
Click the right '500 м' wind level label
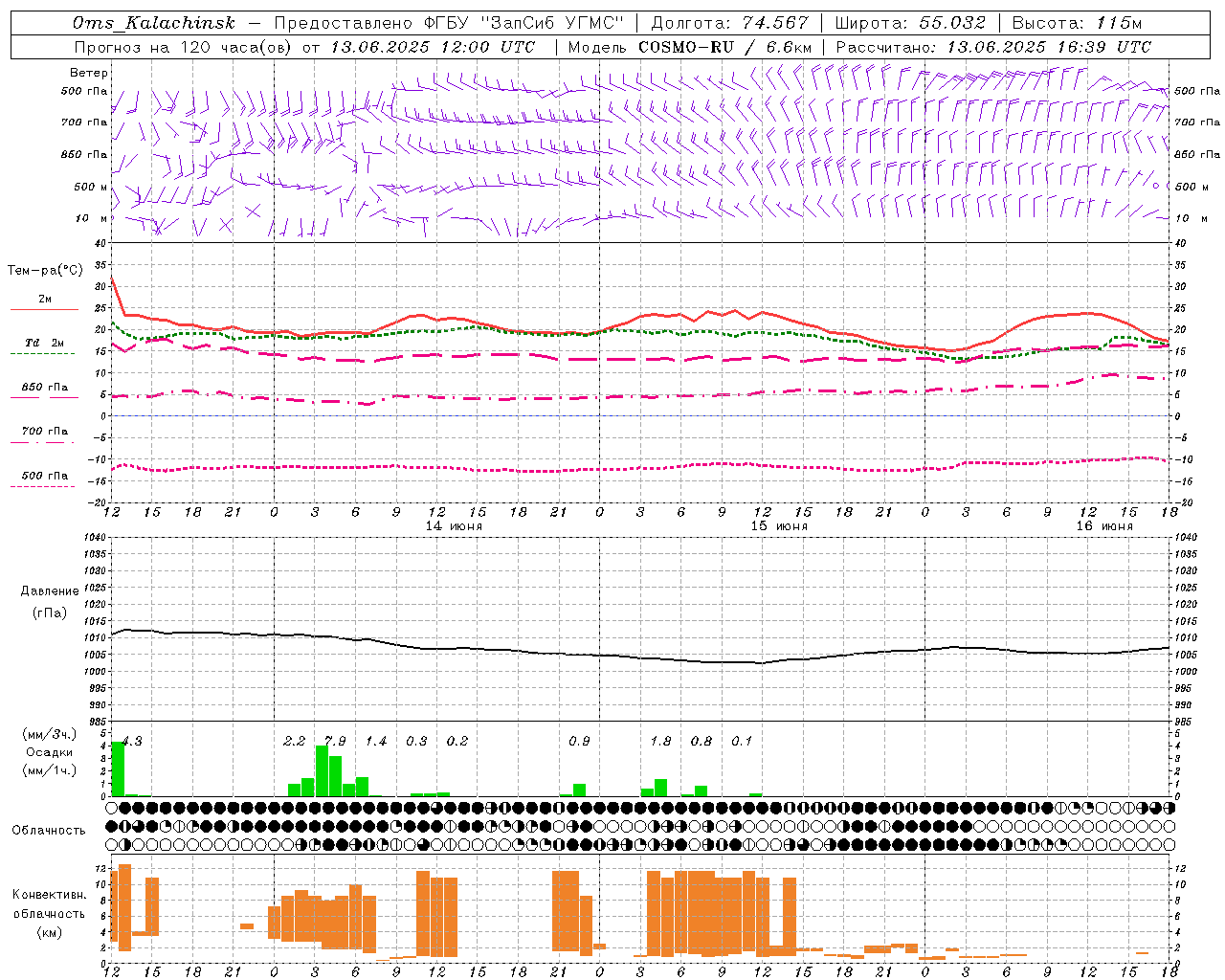[1191, 187]
